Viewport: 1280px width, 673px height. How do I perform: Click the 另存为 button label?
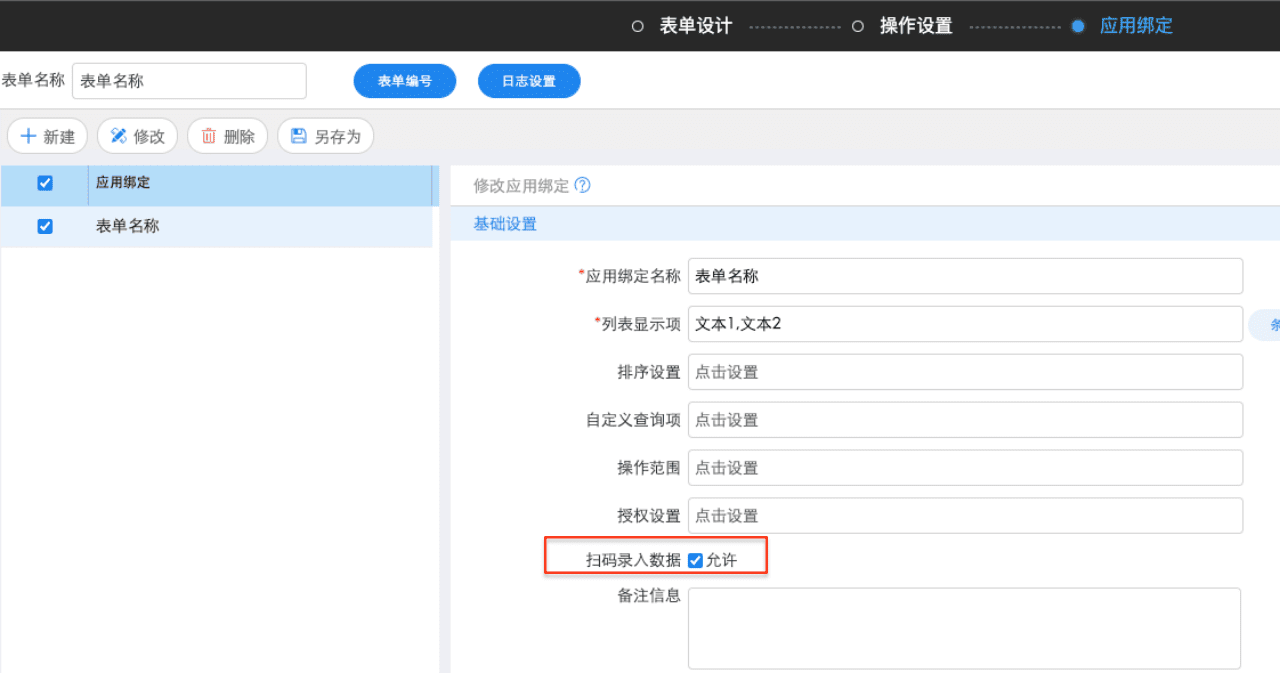click(337, 137)
